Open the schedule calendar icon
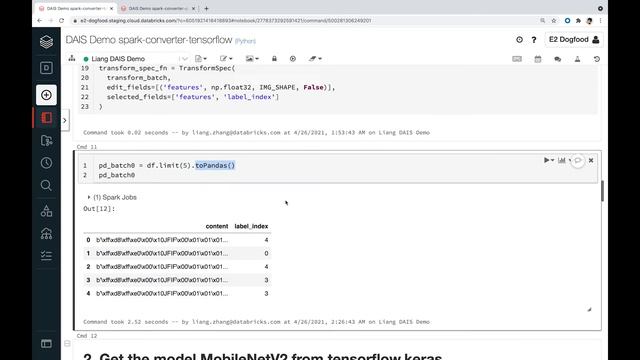This screenshot has height=360, width=640. pyautogui.click(x=538, y=59)
